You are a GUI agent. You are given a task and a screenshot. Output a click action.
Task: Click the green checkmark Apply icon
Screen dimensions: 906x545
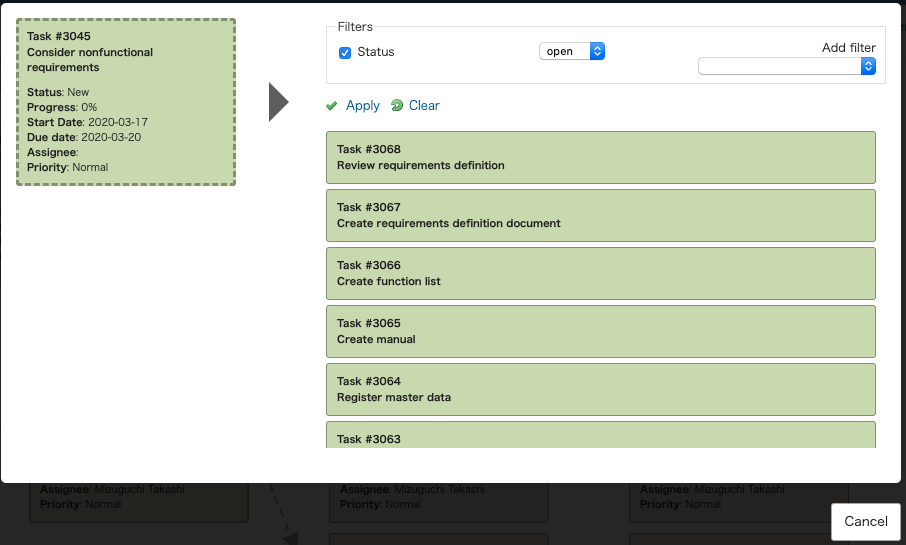(x=332, y=106)
